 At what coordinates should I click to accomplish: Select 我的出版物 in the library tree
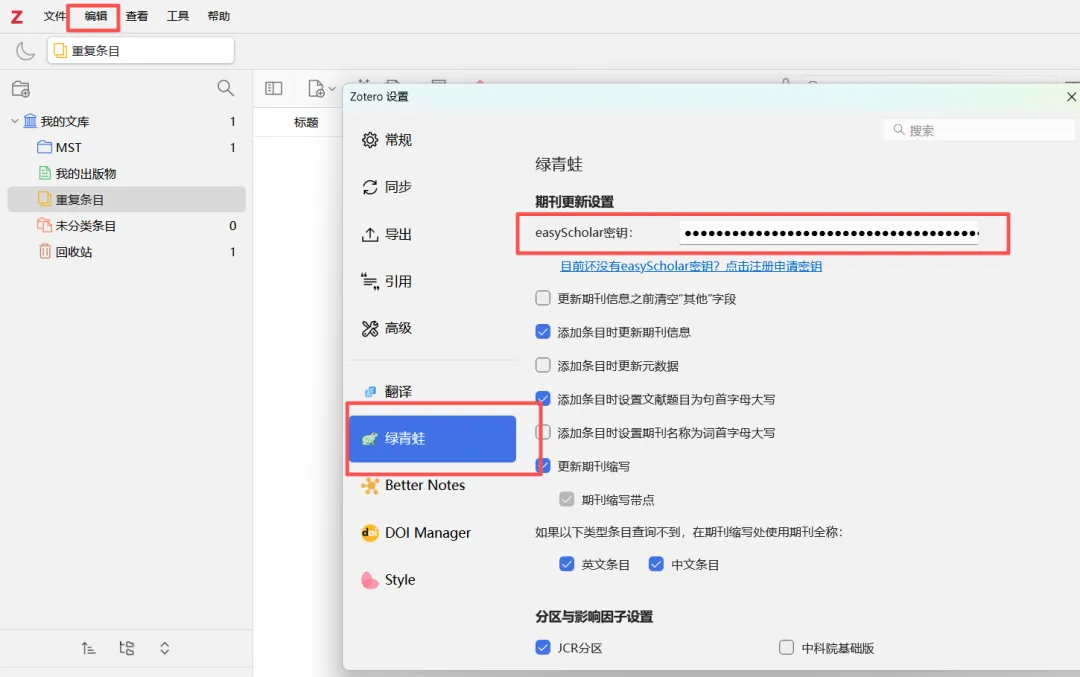click(127, 174)
